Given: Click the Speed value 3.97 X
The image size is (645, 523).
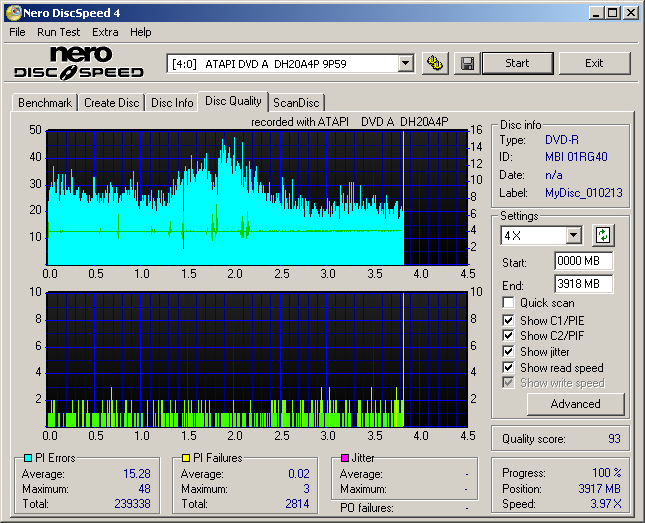Looking at the screenshot, I should [x=606, y=504].
